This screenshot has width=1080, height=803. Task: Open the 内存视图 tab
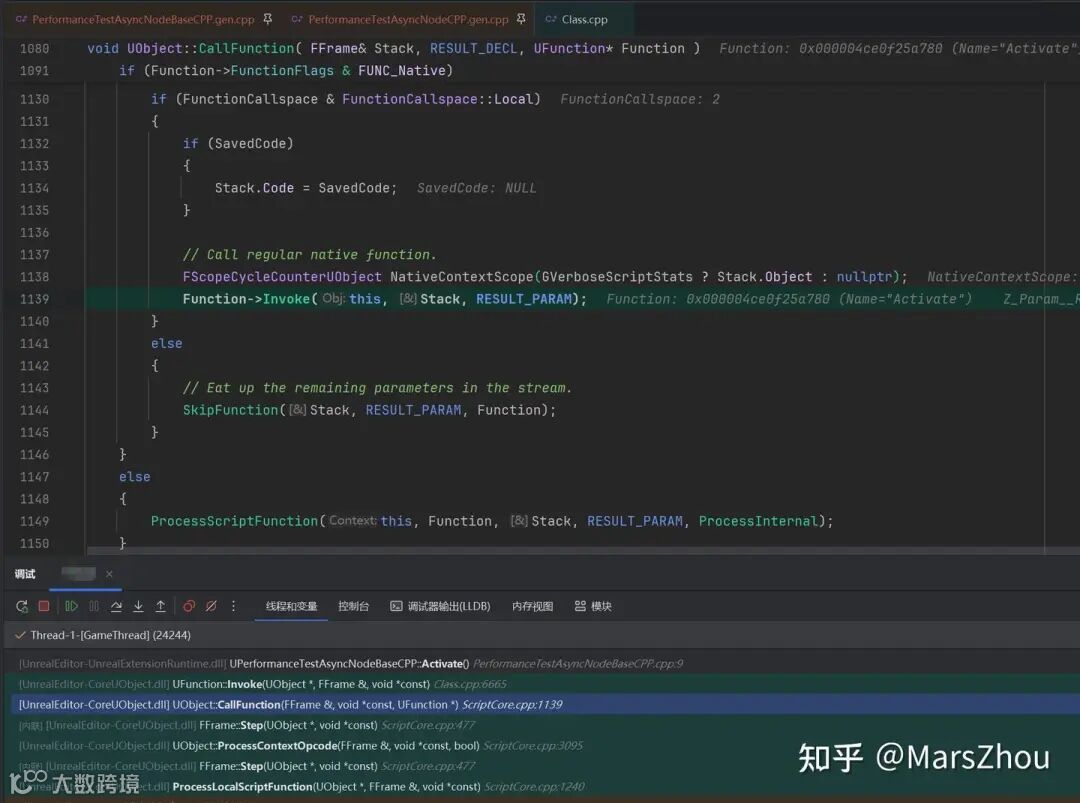tap(532, 606)
